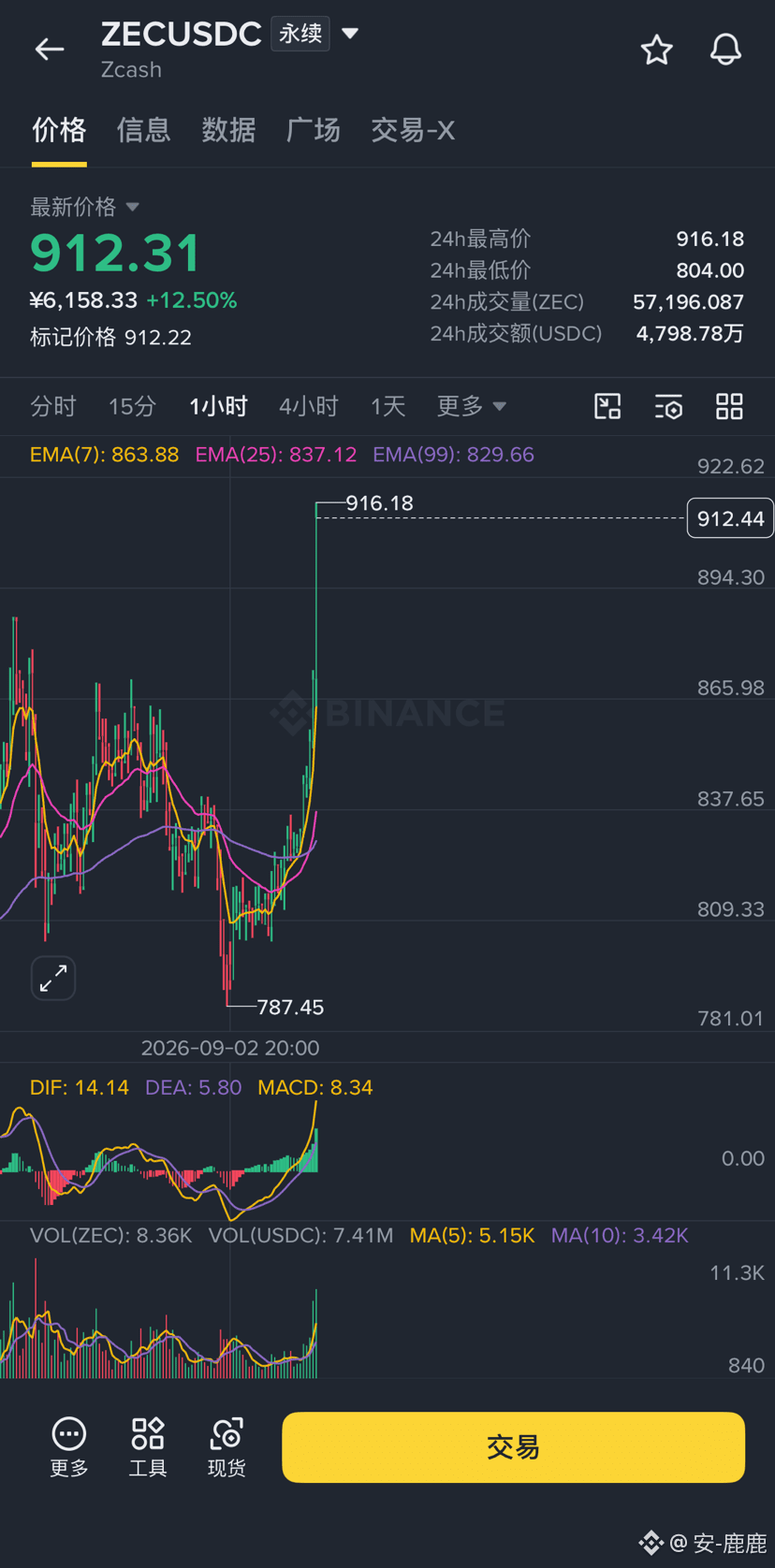
Task: Open chart drawing tools icon
Action: (607, 406)
